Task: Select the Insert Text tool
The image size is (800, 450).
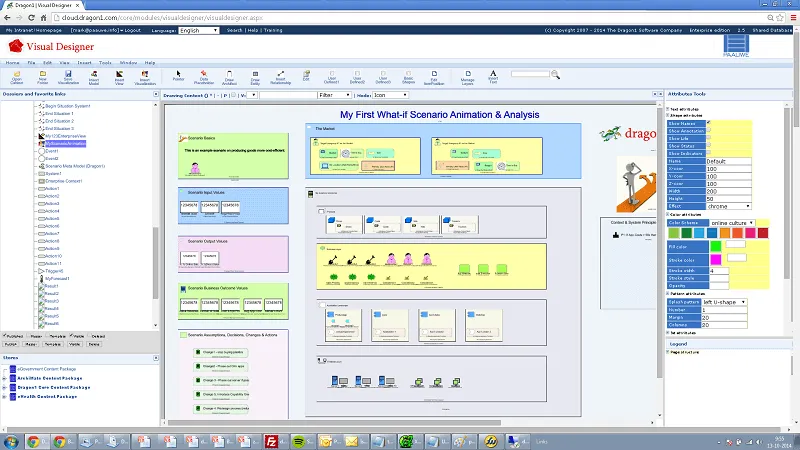Action: tap(493, 77)
